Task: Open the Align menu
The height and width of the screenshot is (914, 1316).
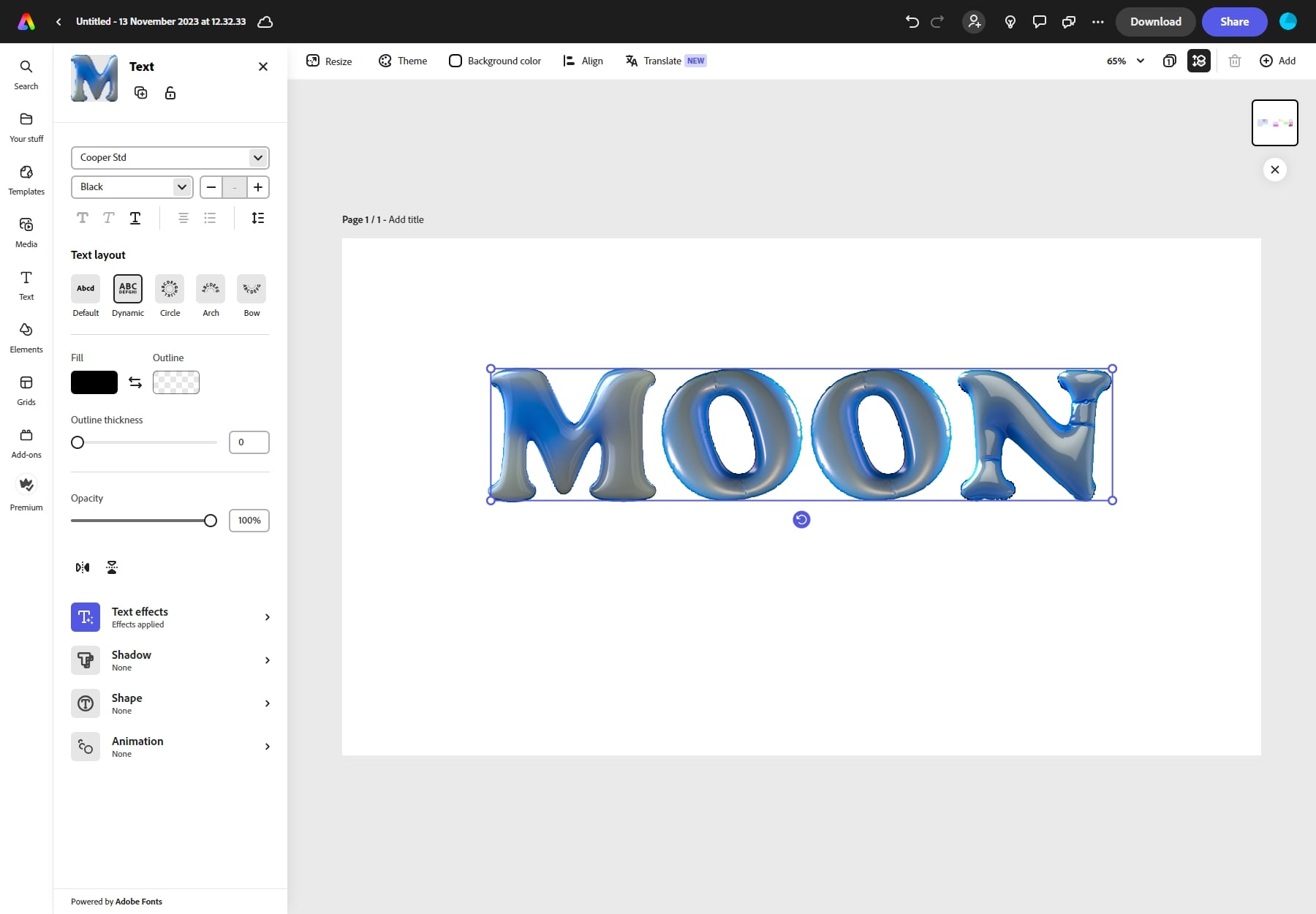Action: 583,61
